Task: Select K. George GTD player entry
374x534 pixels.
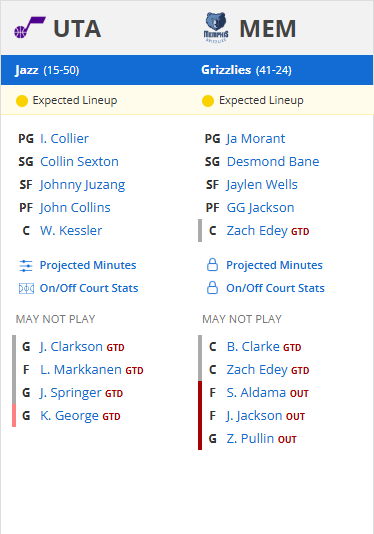Action: click(80, 416)
